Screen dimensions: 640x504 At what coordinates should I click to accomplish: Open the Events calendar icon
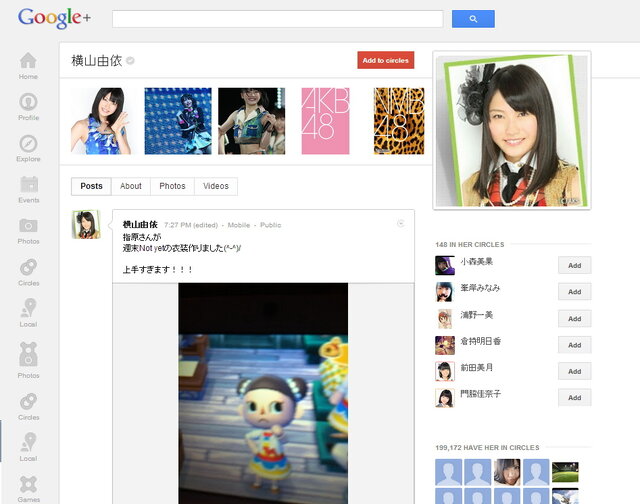28,187
